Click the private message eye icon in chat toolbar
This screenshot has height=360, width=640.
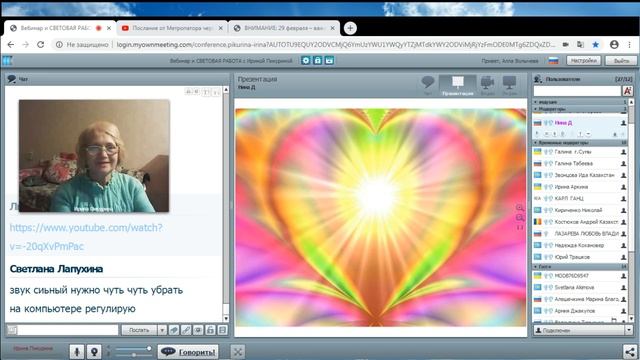(198, 330)
